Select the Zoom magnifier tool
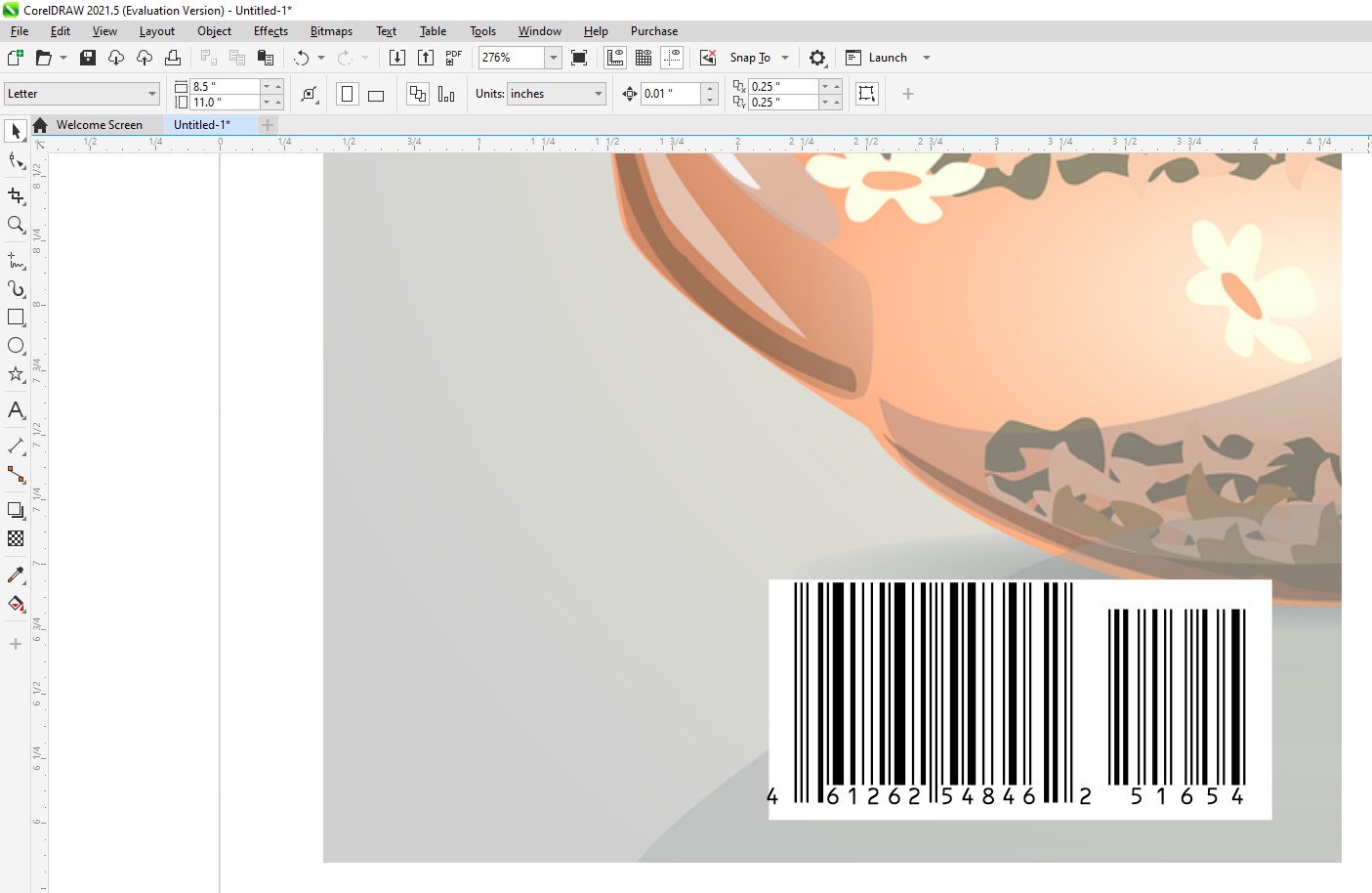The width and height of the screenshot is (1372, 893). tap(16, 225)
